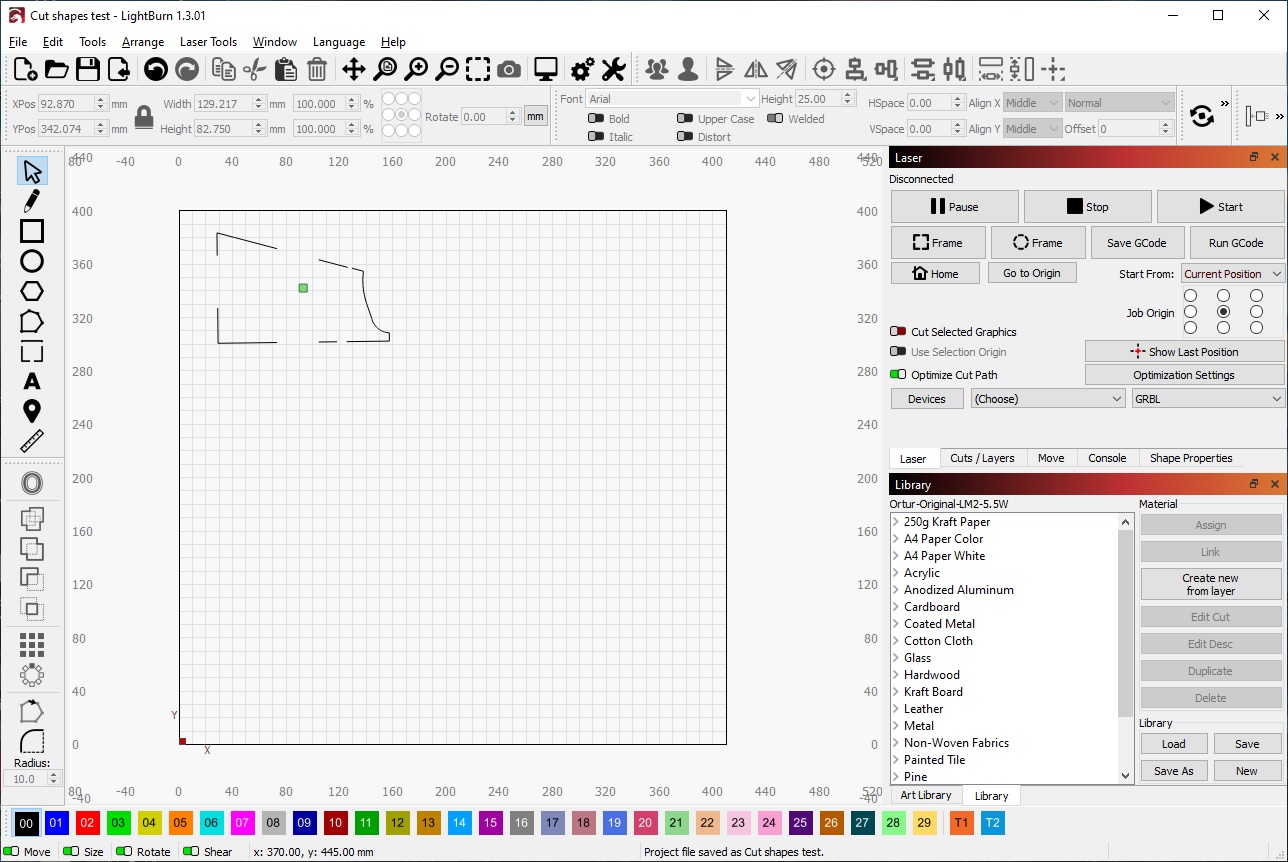The width and height of the screenshot is (1288, 862).
Task: Toggle Cut Selected Graphics switch
Action: click(x=898, y=332)
